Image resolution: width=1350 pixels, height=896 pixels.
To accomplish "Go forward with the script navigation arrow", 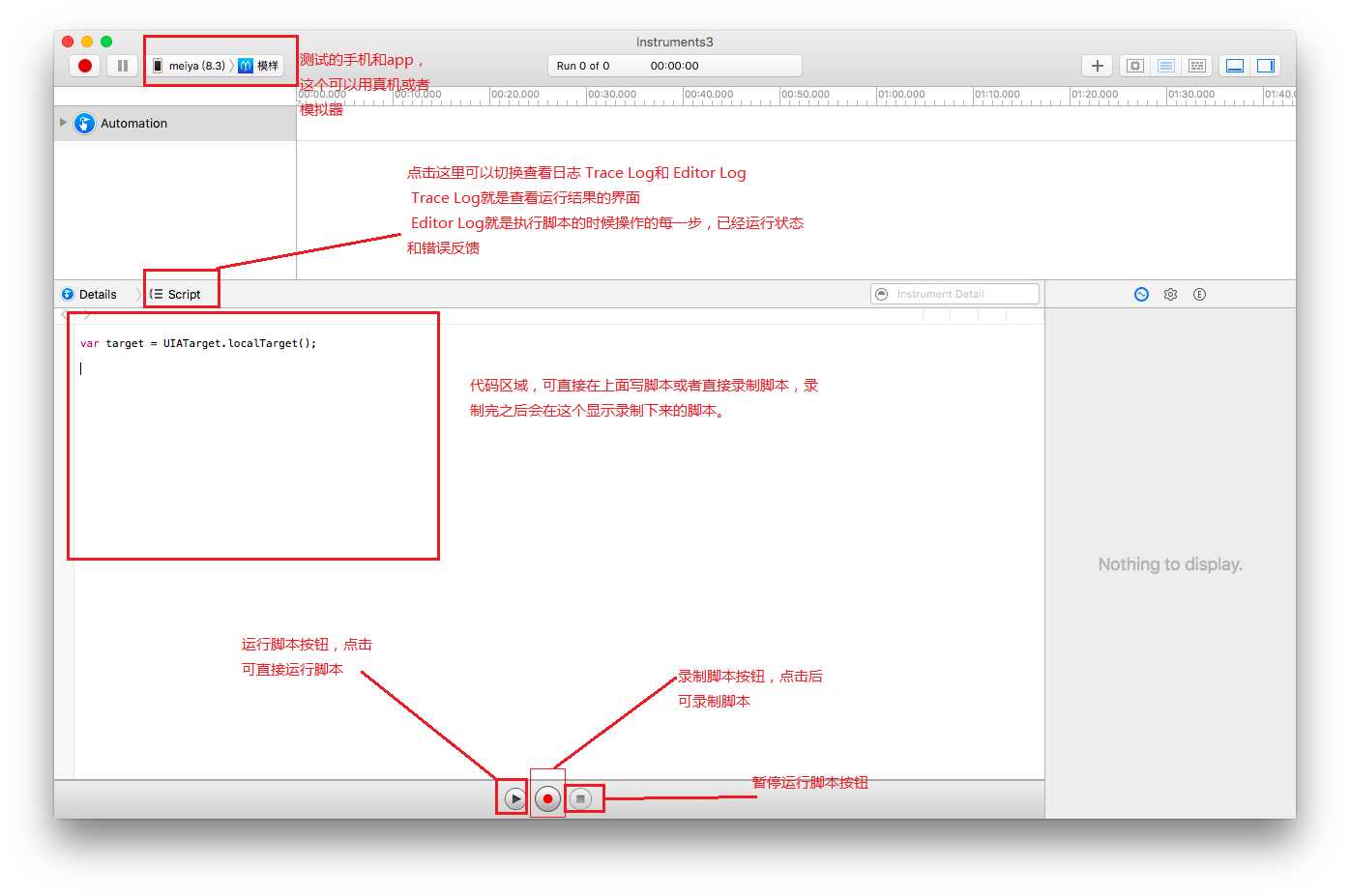I will click(87, 315).
